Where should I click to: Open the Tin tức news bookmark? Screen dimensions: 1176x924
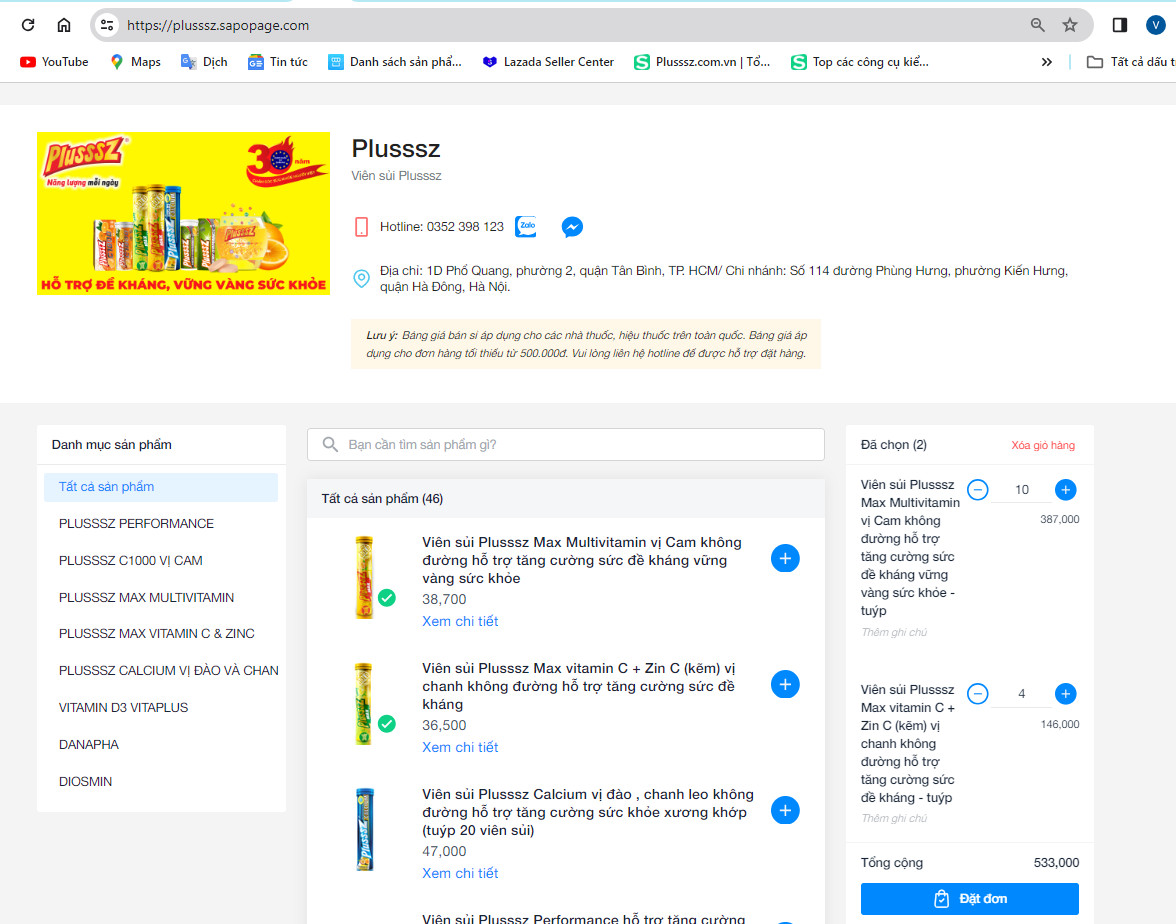[x=278, y=62]
